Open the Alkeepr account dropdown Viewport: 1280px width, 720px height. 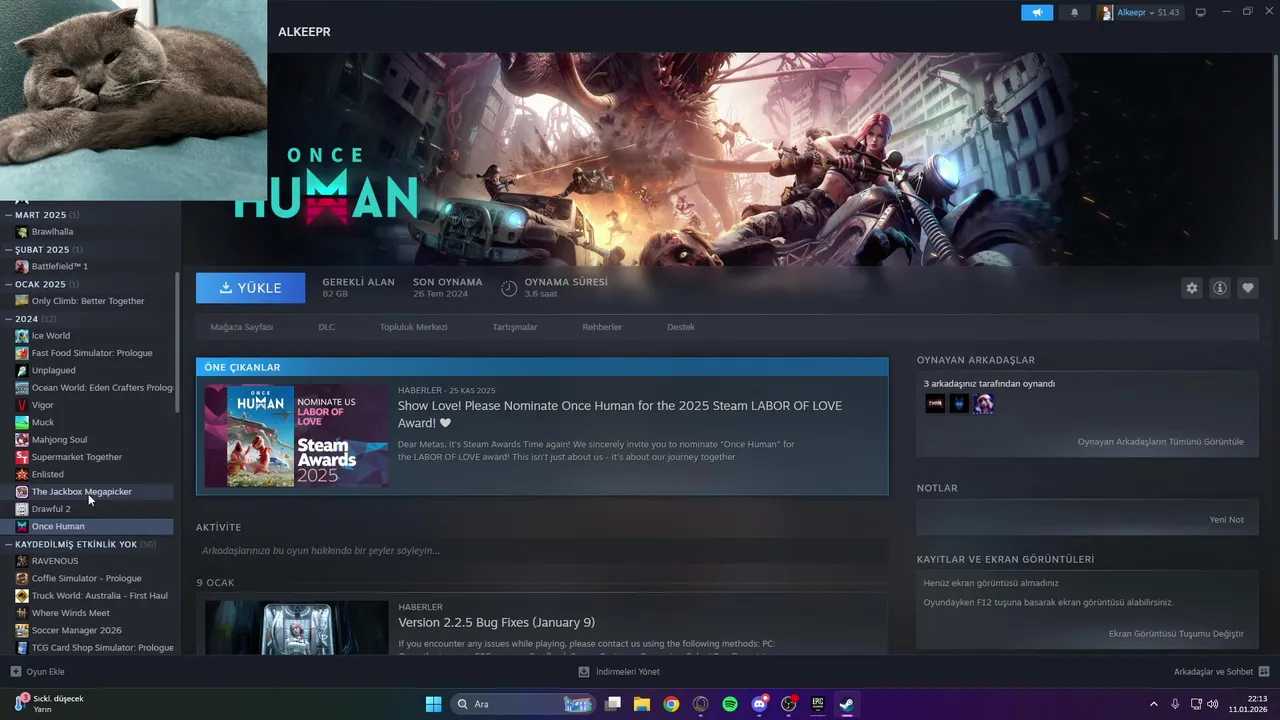pyautogui.click(x=1139, y=13)
